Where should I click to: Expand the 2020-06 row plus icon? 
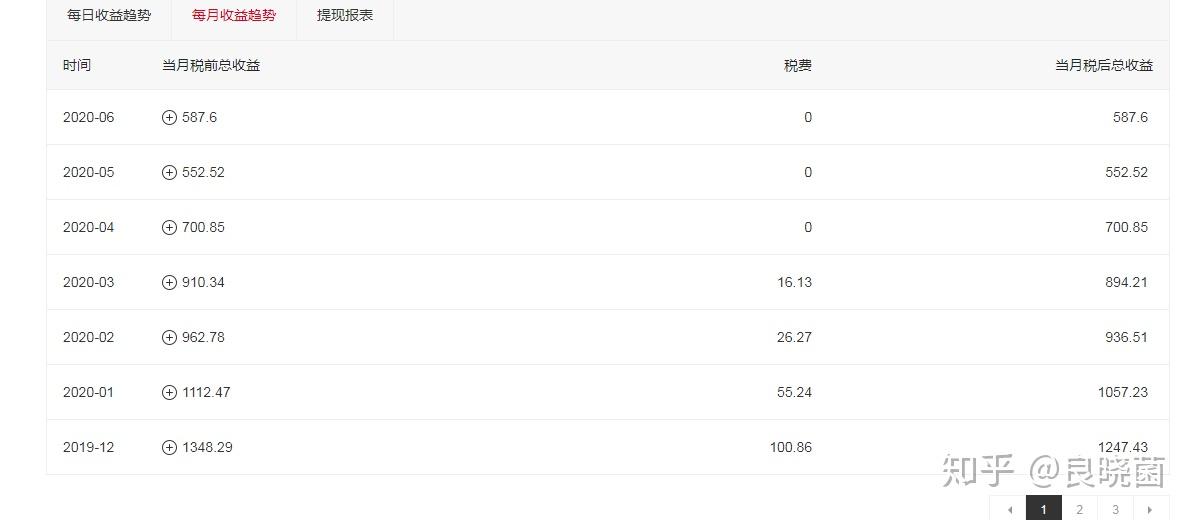tap(169, 117)
